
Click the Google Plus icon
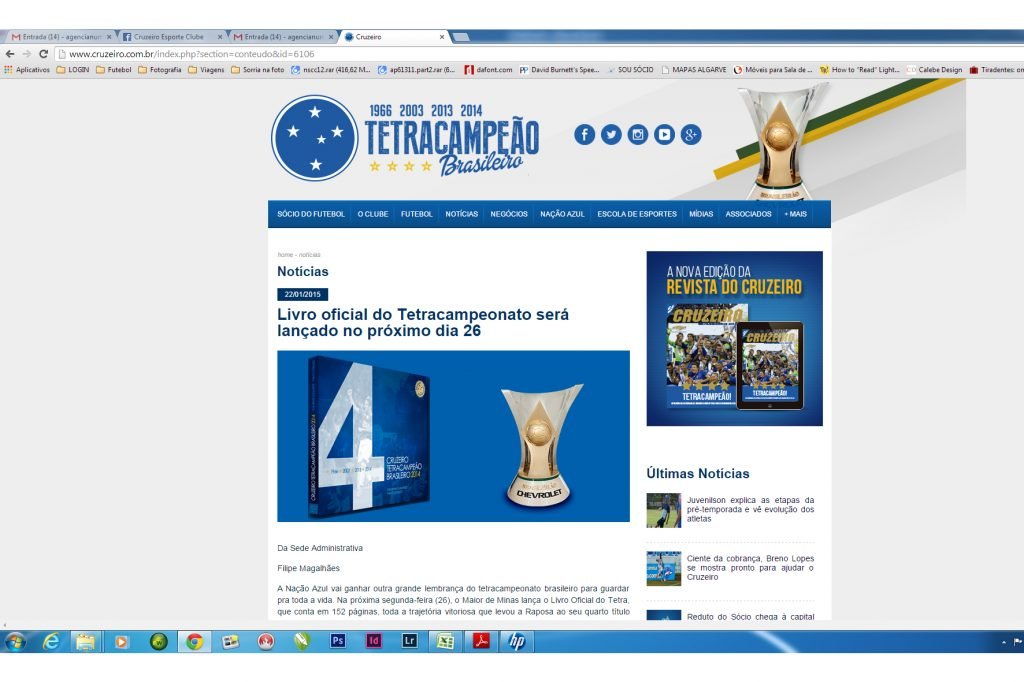tap(691, 135)
